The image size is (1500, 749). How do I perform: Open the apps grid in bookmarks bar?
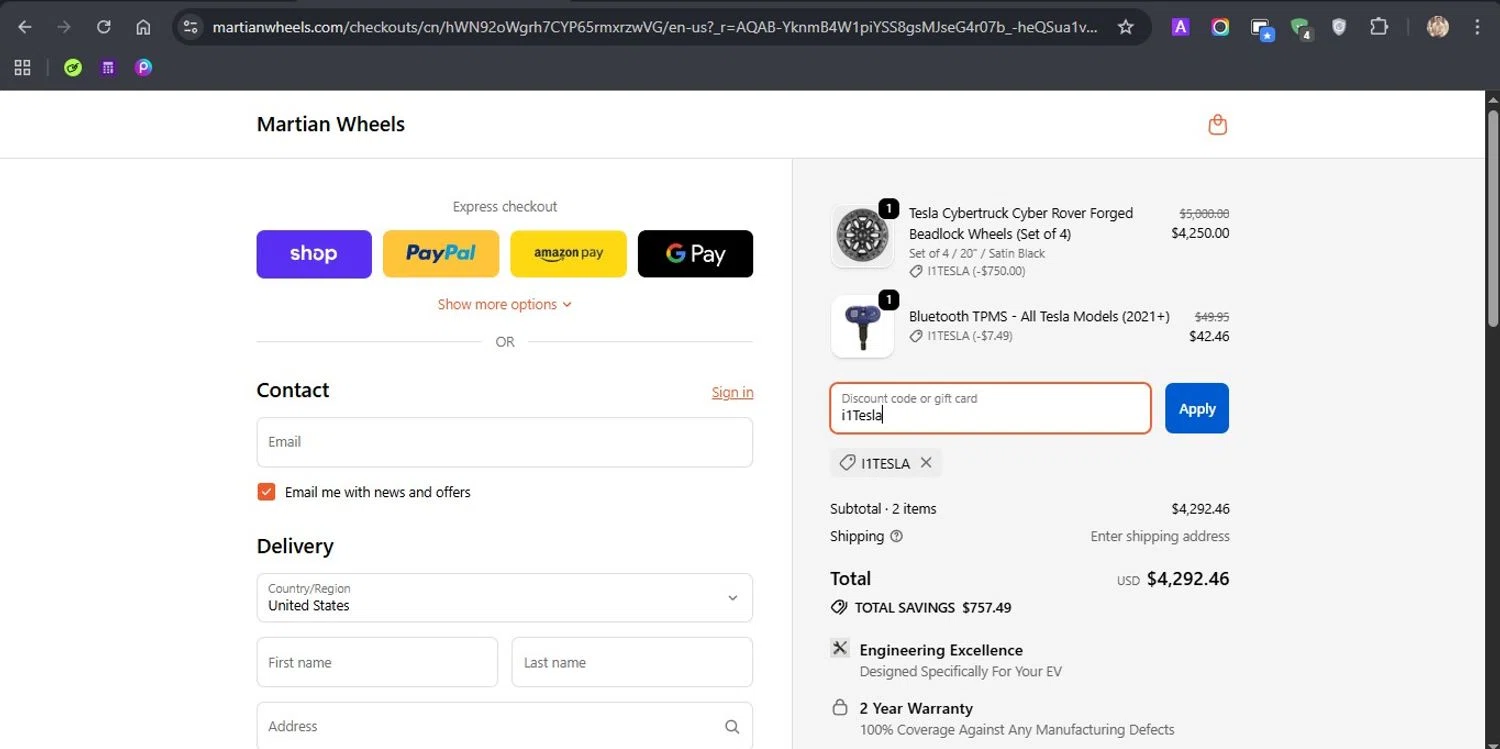(x=22, y=68)
